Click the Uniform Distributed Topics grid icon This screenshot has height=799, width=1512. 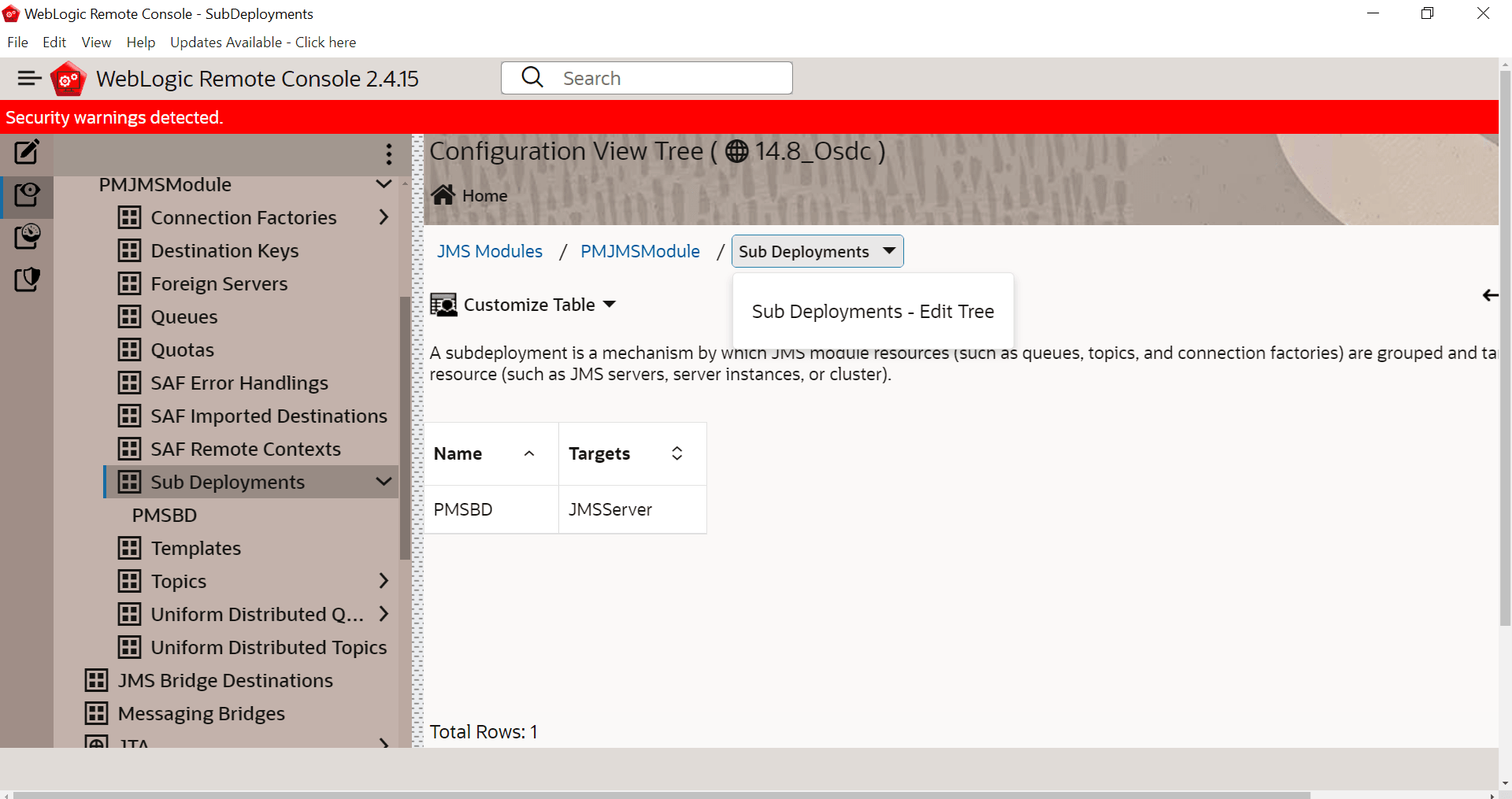129,647
